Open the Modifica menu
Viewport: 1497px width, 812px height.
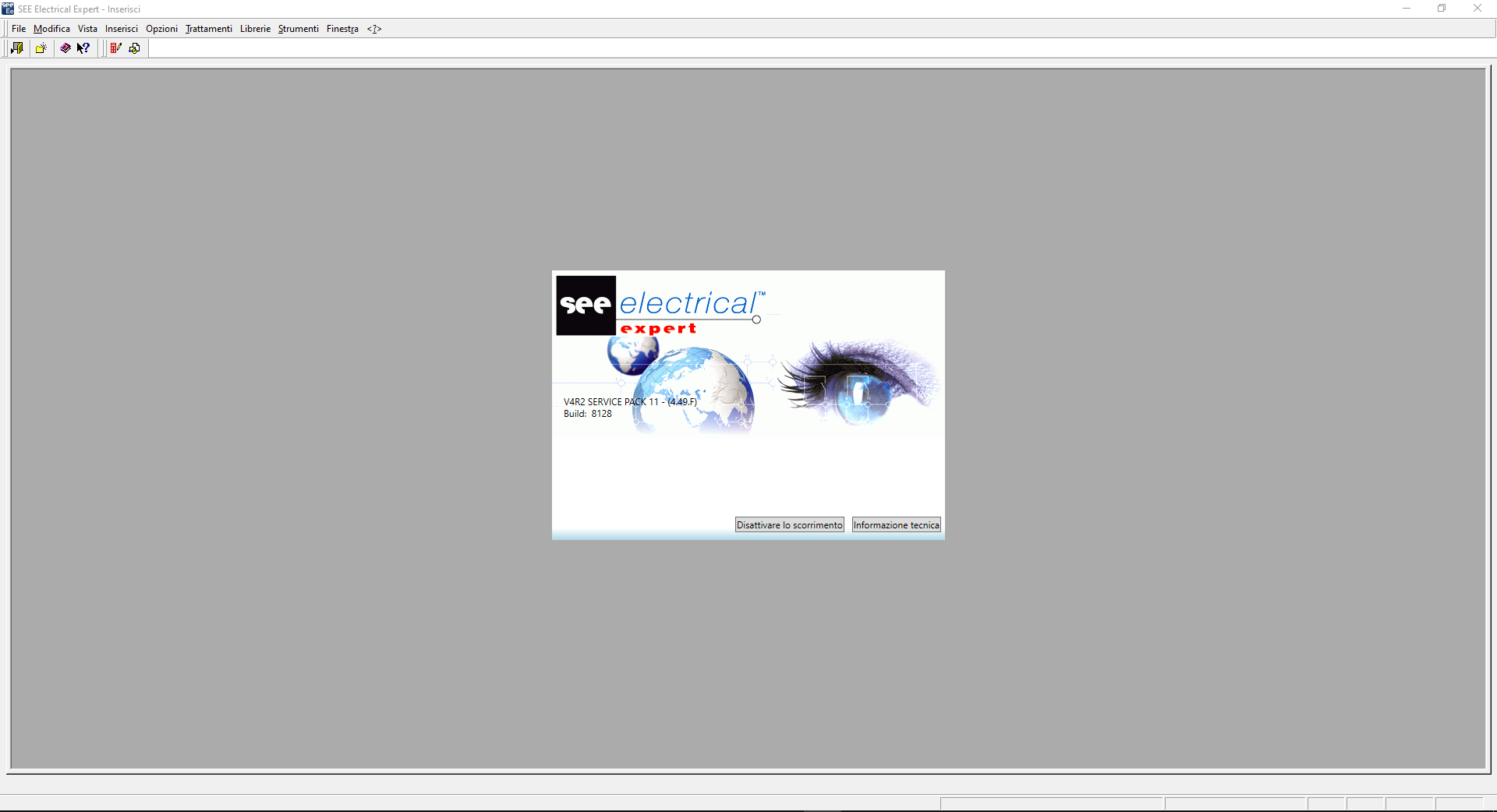(x=51, y=29)
